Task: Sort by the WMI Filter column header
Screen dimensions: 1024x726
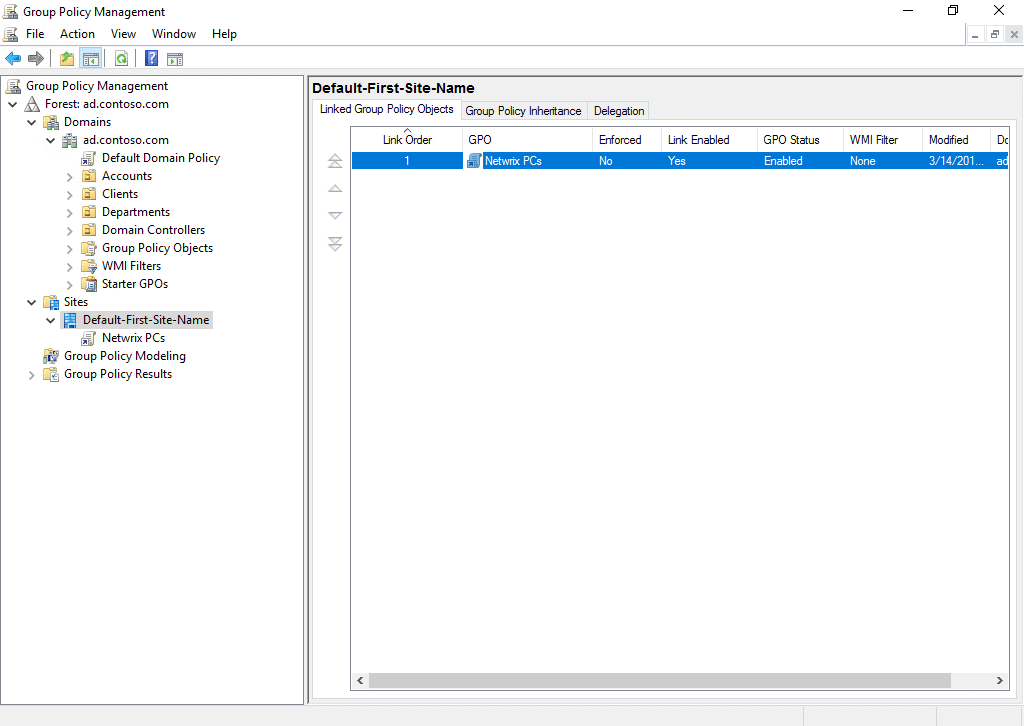Action: pyautogui.click(x=882, y=140)
